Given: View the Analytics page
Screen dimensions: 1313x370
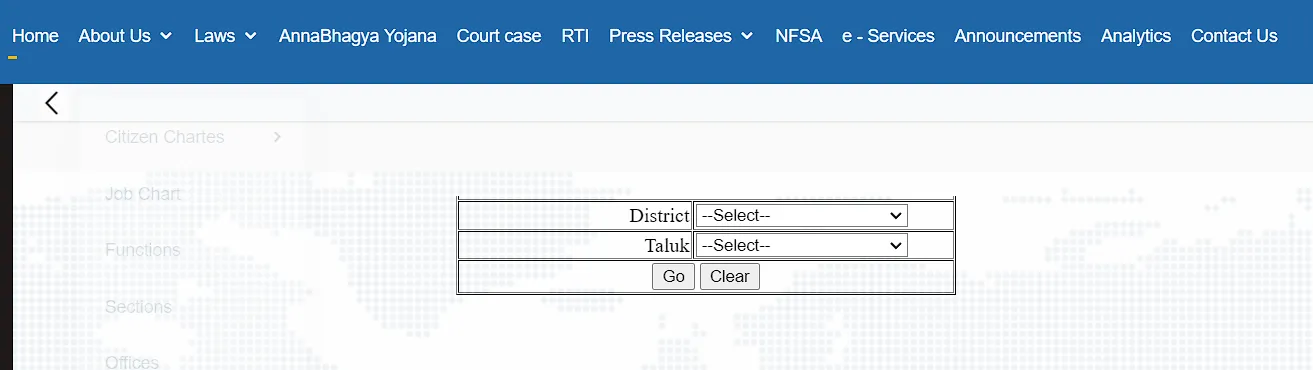Looking at the screenshot, I should (1136, 36).
